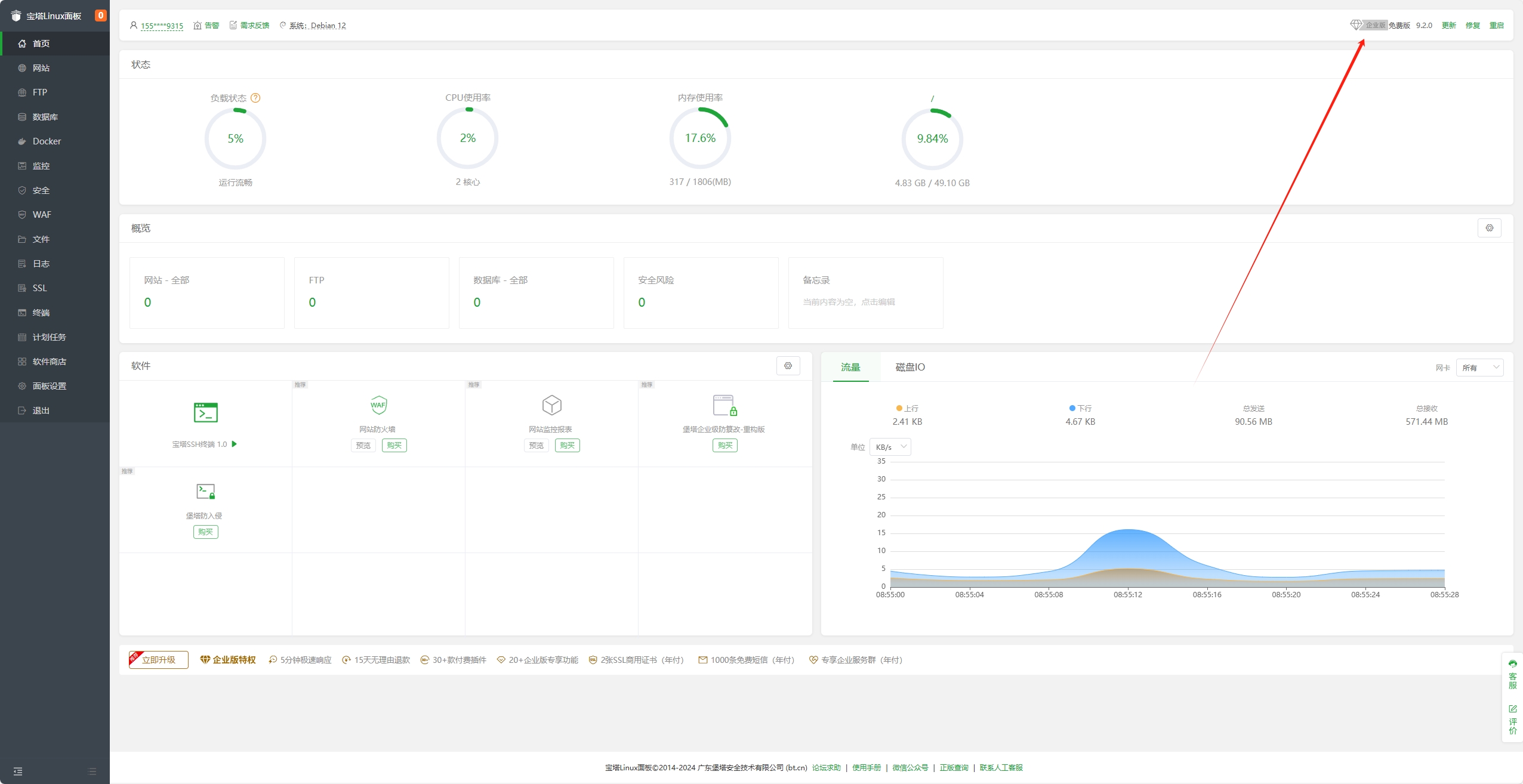Collapse the sidebar using bottom-left icon
The image size is (1523, 784).
point(18,771)
